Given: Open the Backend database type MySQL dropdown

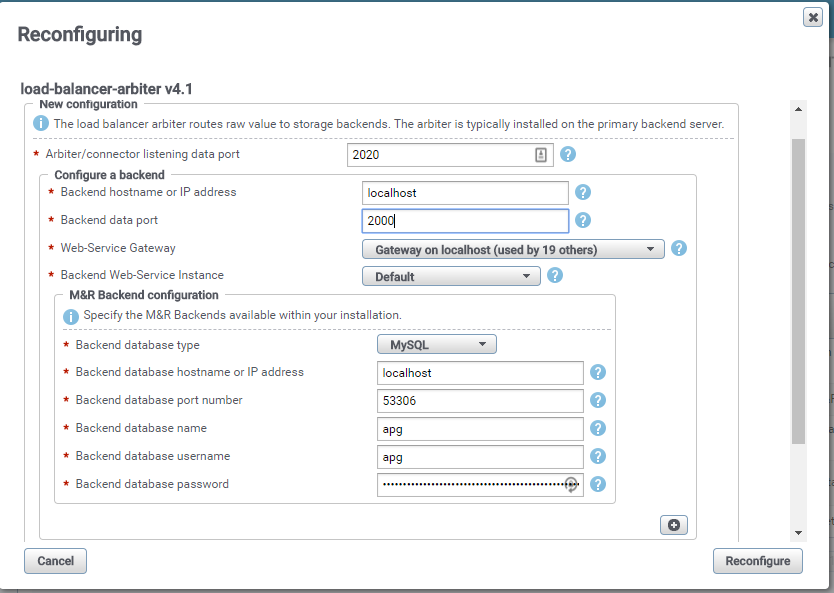Looking at the screenshot, I should click(436, 345).
